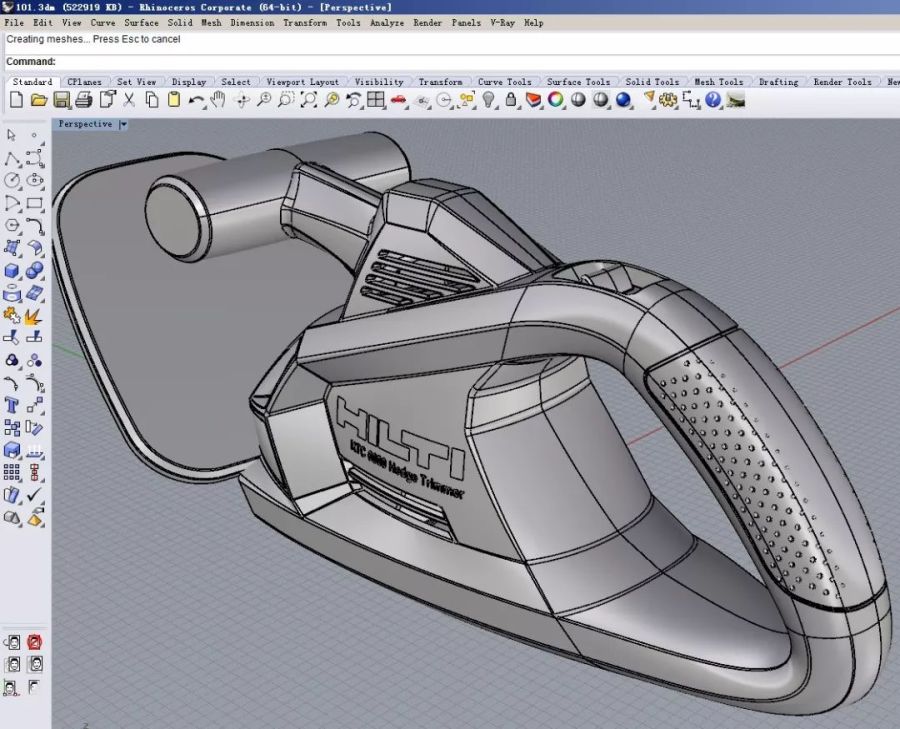The image size is (900, 729).
Task: Click the Explode tool icon
Action: (x=34, y=317)
